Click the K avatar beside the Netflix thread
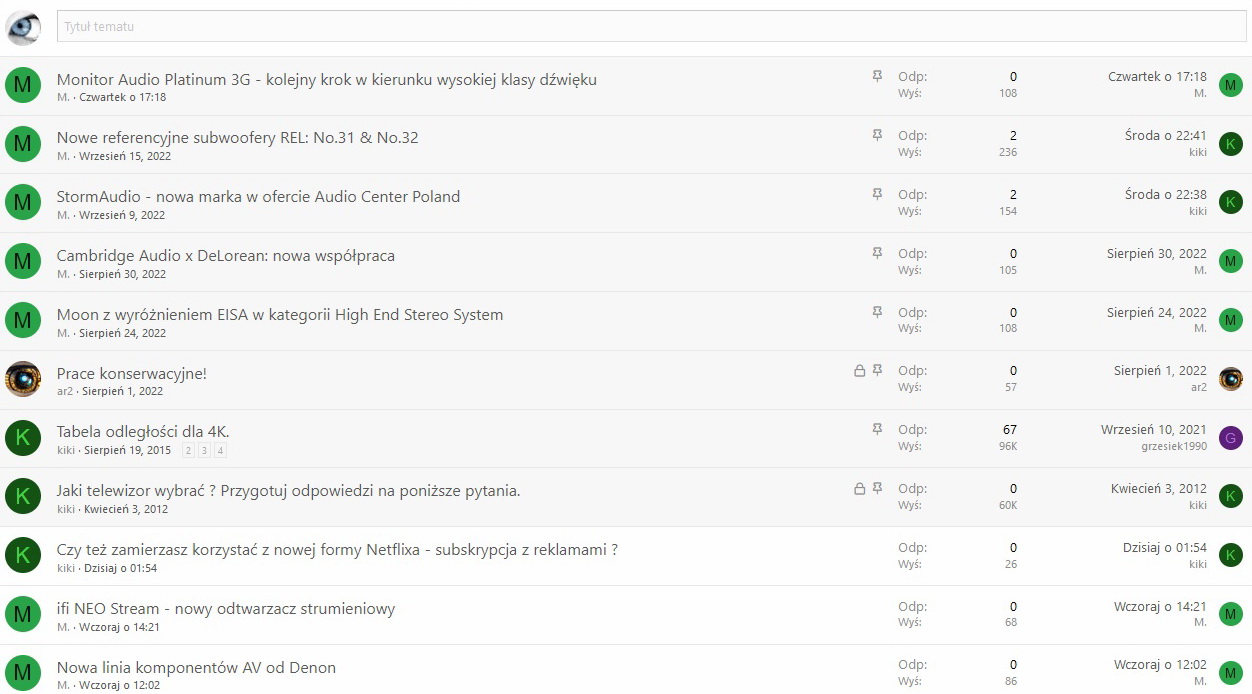This screenshot has width=1252, height=694. 23,556
